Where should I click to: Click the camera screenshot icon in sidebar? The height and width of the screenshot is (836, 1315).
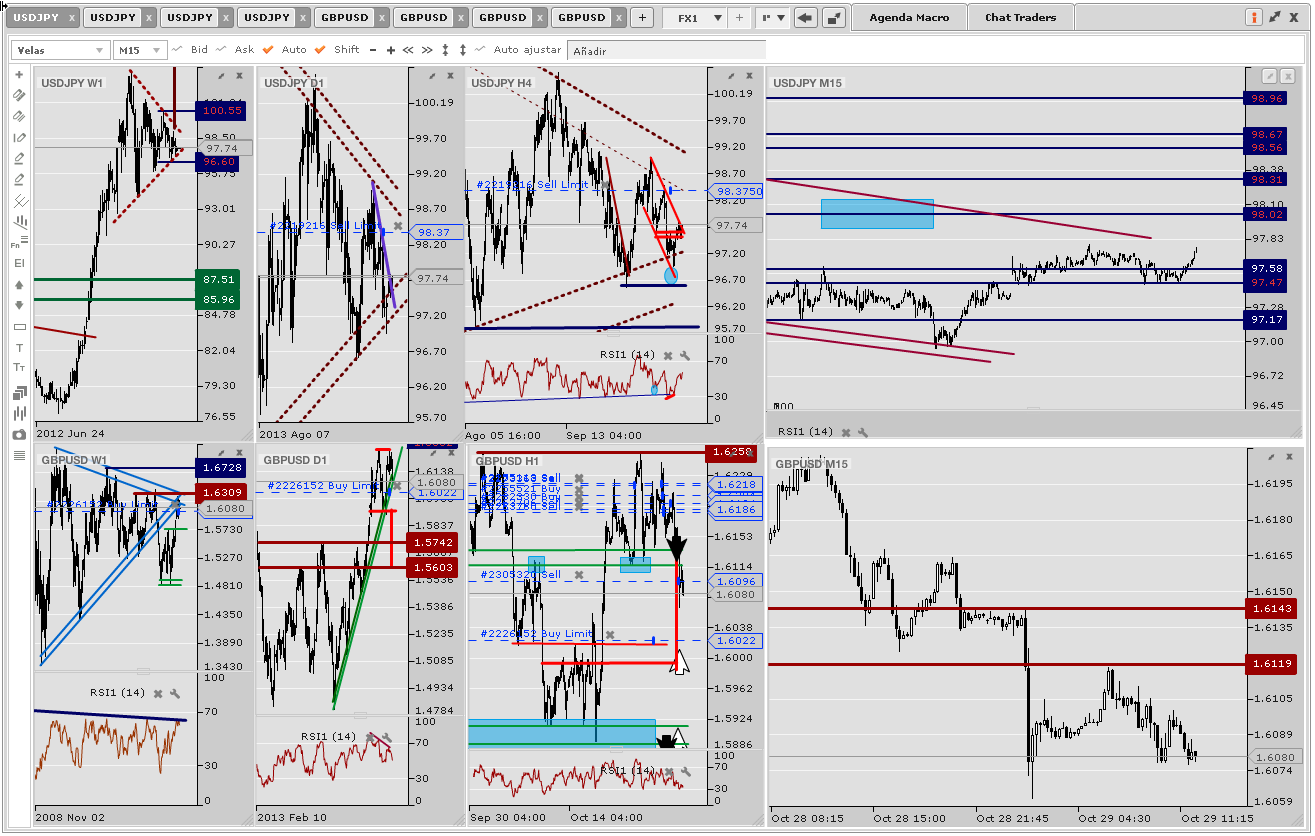19,435
